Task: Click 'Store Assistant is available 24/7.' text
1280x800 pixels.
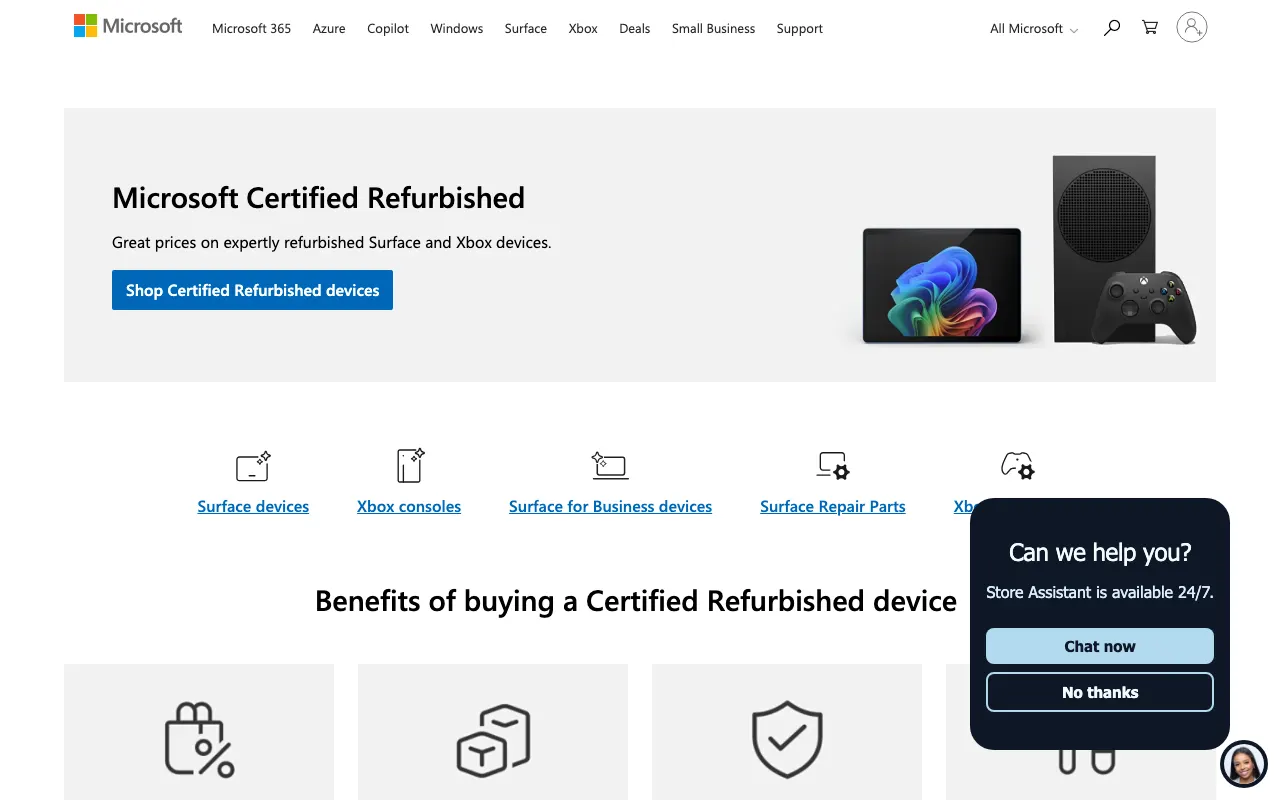Action: (1100, 592)
